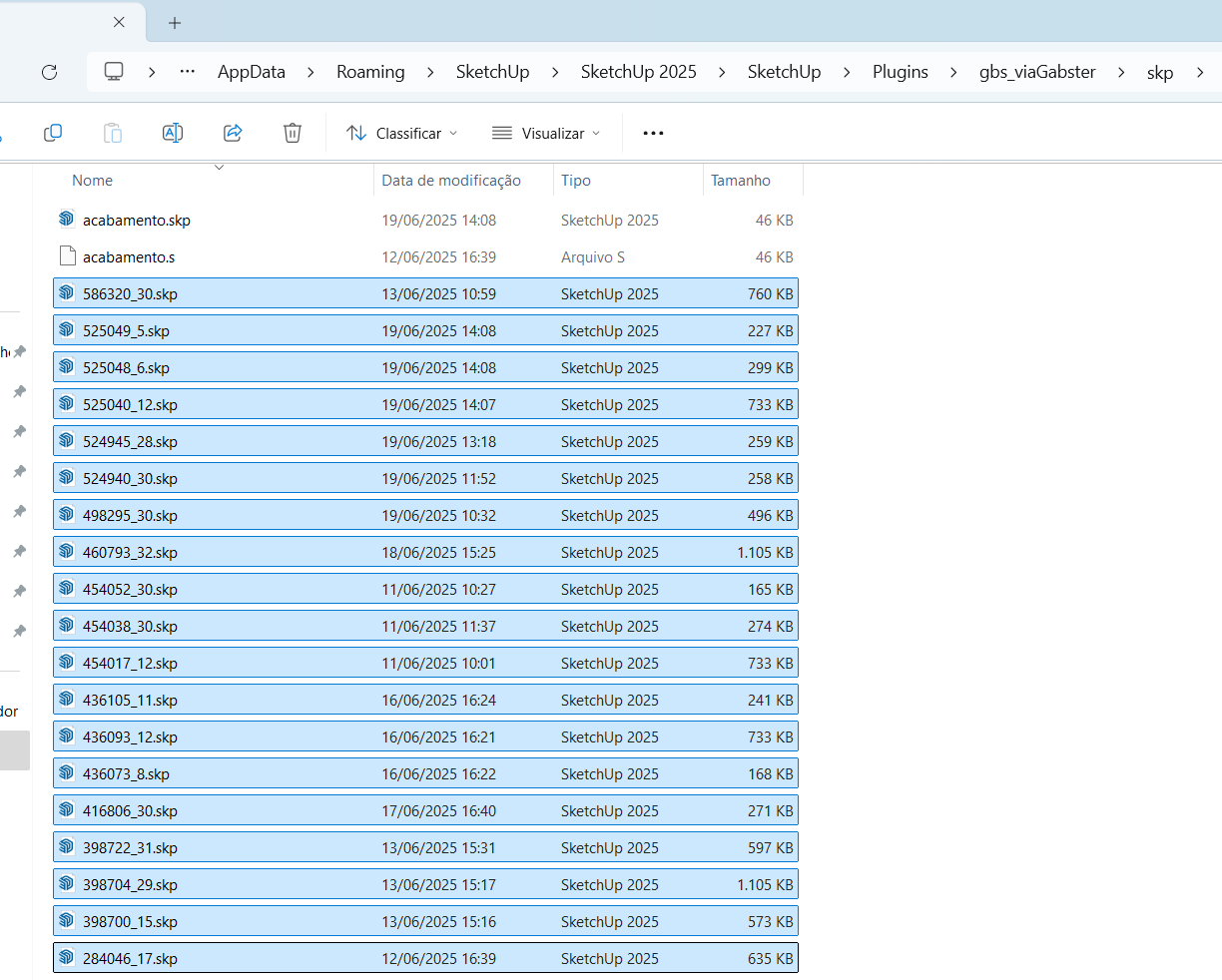The height and width of the screenshot is (980, 1222).
Task: Select file 416806_30.skp
Action: 425,810
